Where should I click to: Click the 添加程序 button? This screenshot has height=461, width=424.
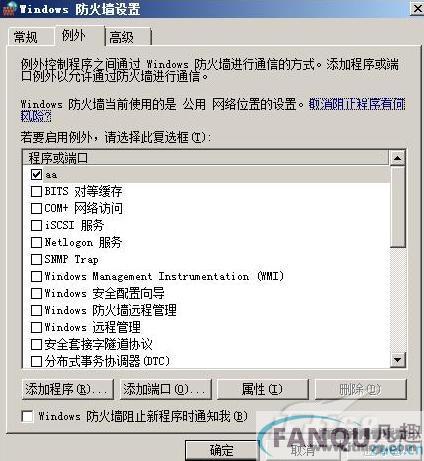coord(68,389)
